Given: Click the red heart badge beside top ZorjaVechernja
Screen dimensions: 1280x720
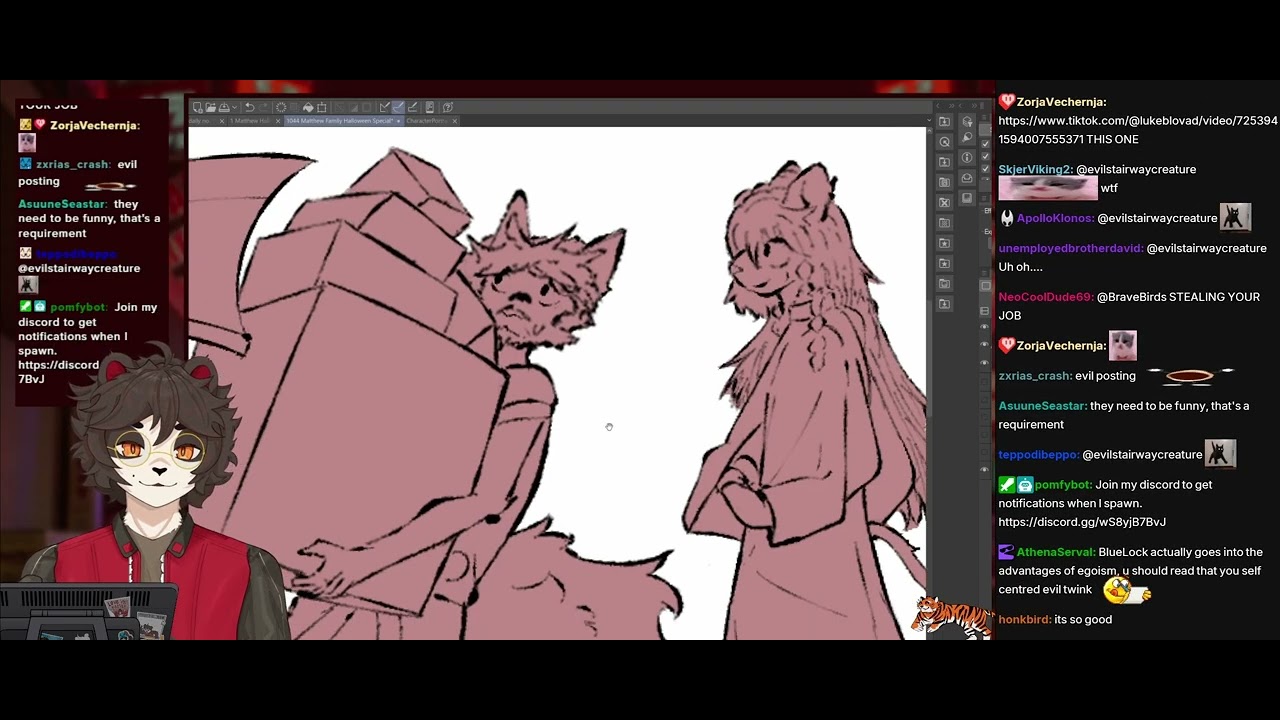Looking at the screenshot, I should pos(1007,102).
